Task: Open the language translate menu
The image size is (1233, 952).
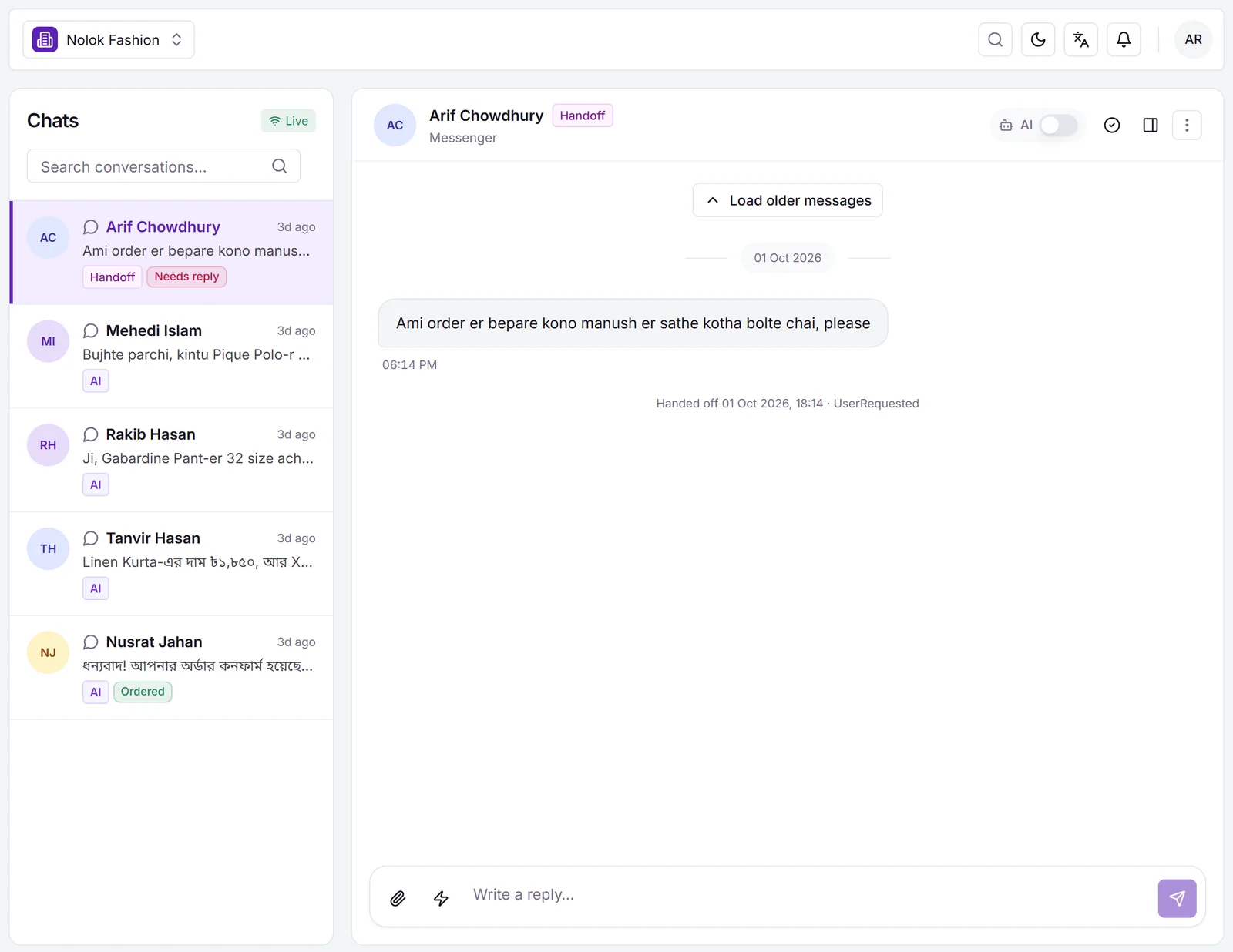Action: 1080,39
